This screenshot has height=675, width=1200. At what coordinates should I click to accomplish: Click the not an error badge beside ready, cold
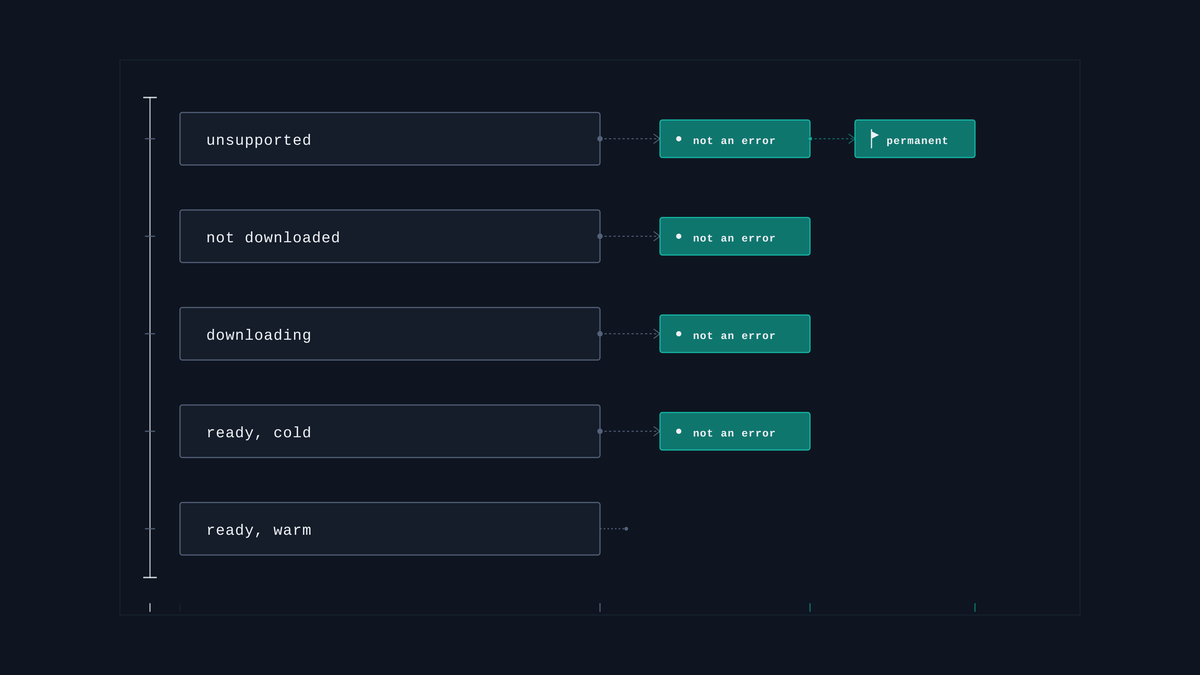[x=735, y=431]
